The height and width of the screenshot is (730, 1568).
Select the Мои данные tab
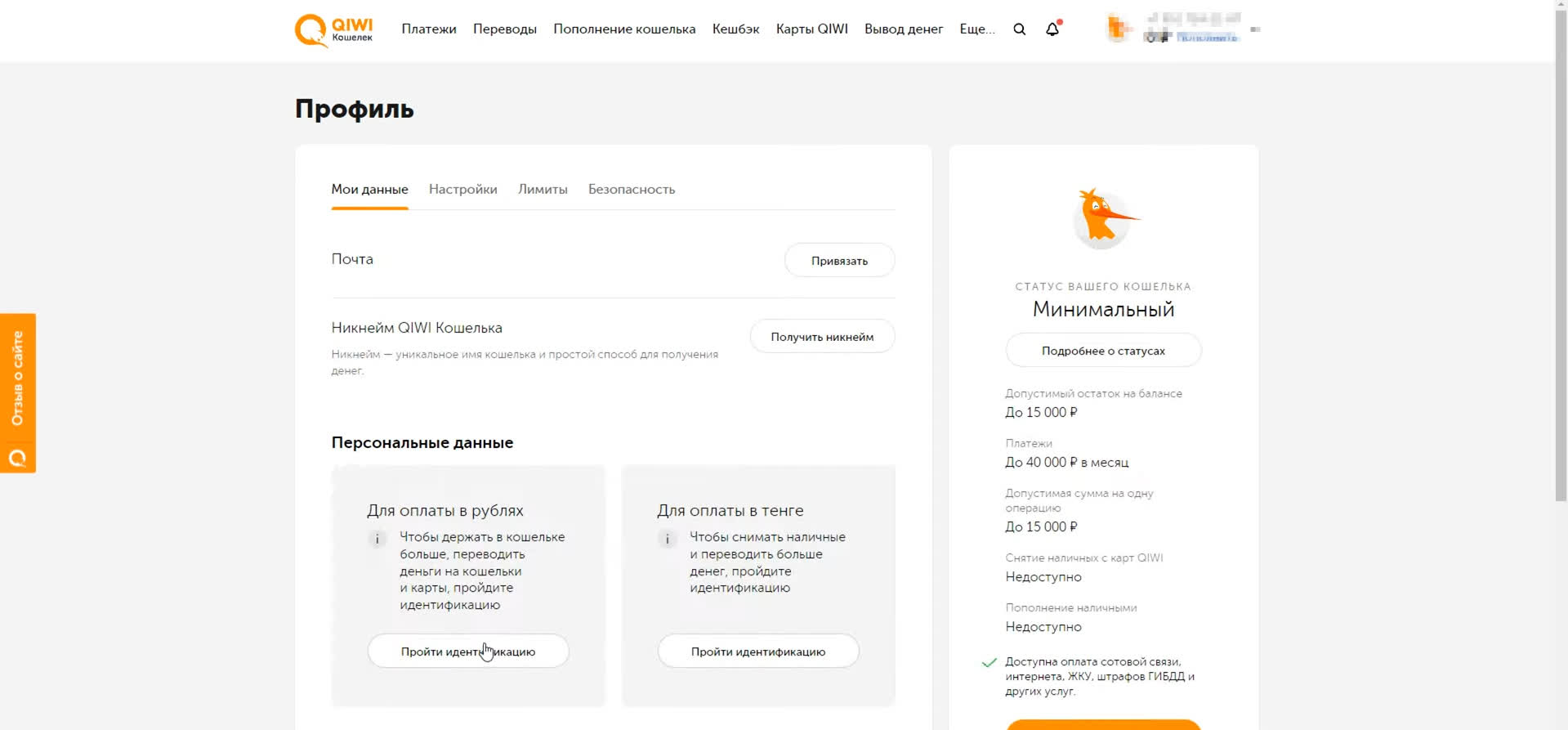pyautogui.click(x=369, y=190)
